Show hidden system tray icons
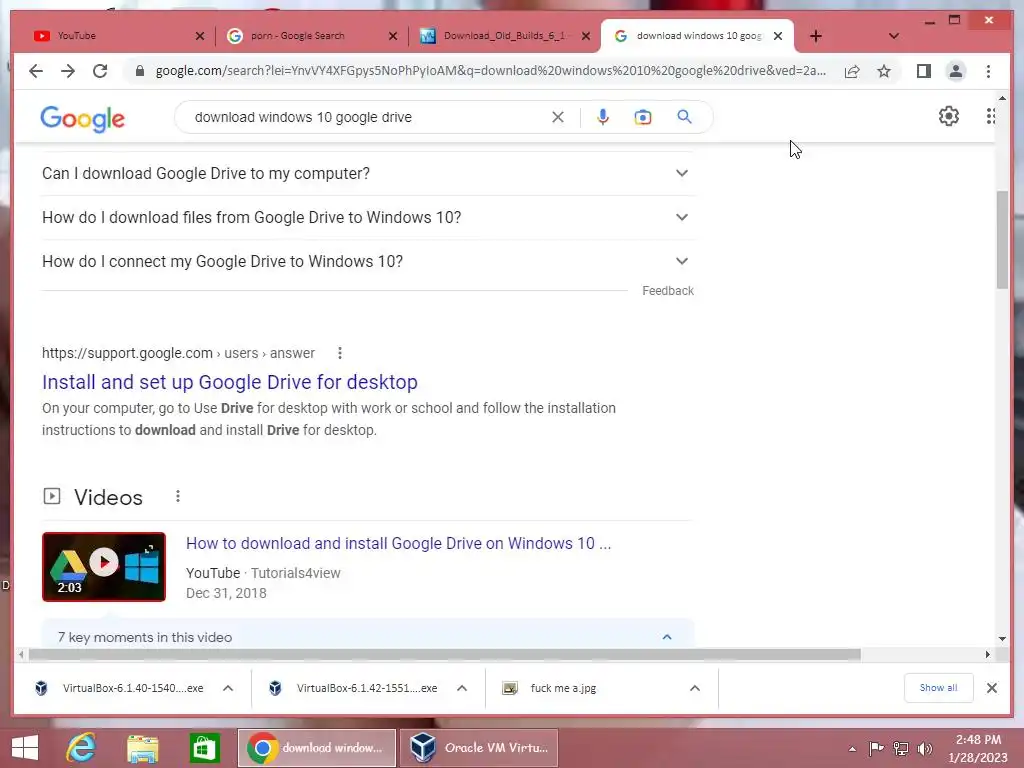1024x768 pixels. tap(852, 748)
